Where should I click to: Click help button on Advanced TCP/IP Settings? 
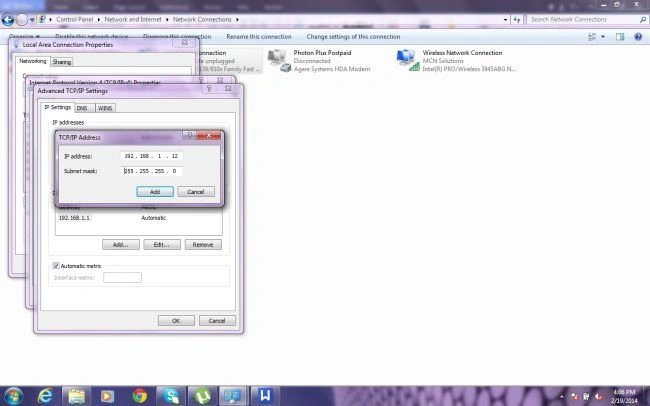point(209,89)
